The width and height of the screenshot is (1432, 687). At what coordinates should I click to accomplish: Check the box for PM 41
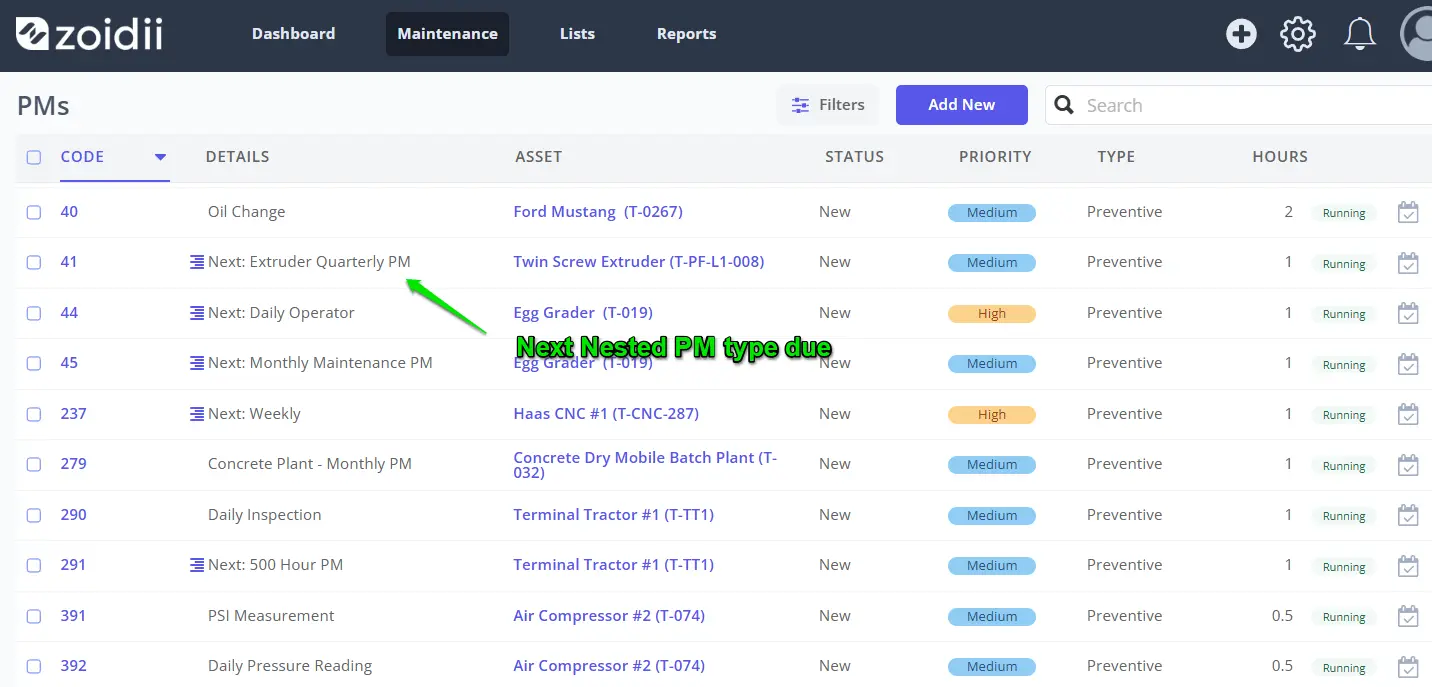point(34,262)
